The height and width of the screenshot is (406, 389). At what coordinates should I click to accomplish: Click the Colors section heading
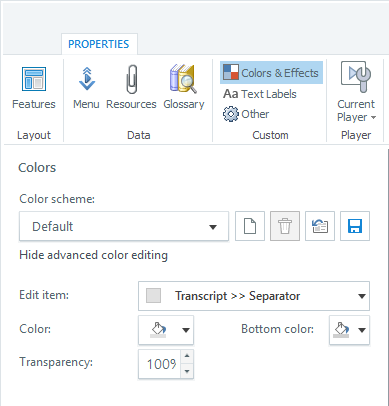[x=37, y=168]
